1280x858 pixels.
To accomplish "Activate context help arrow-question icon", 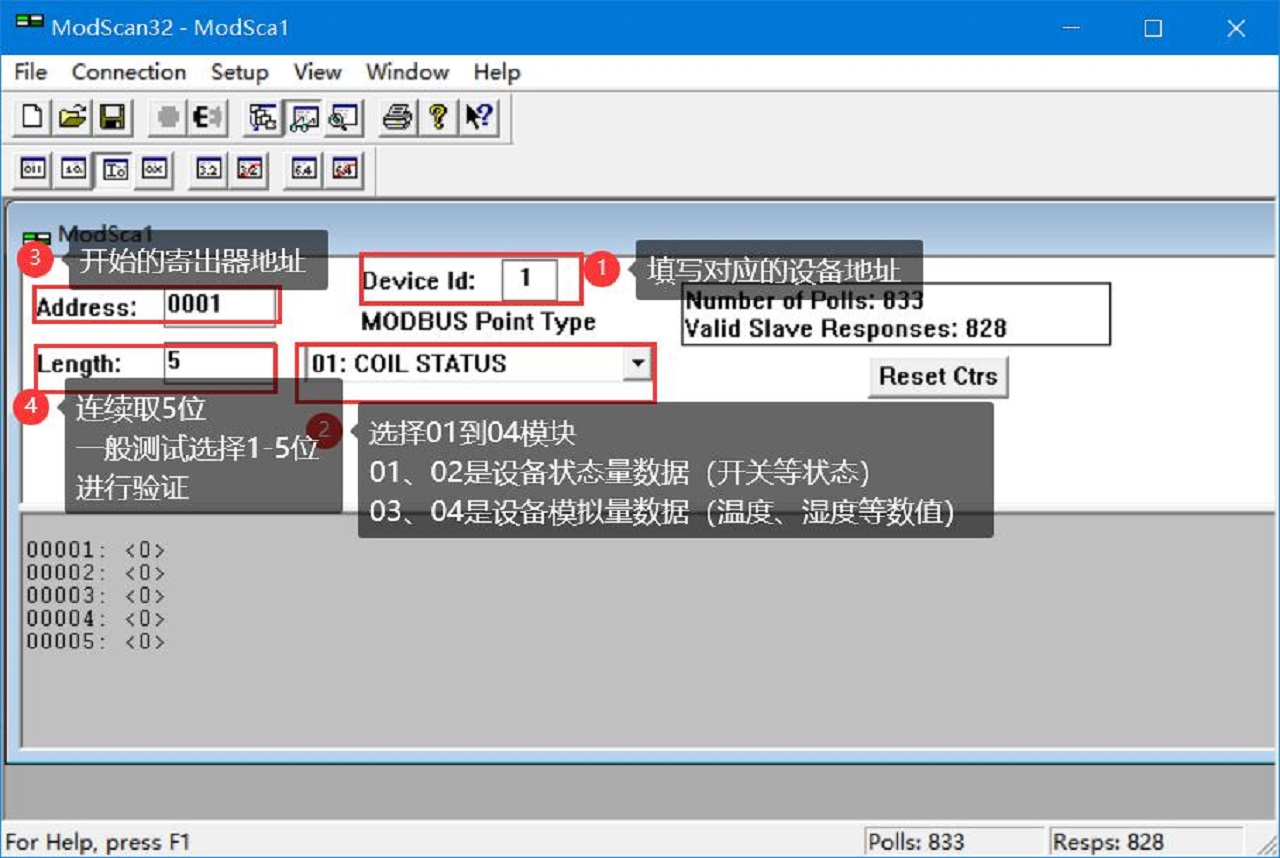I will click(x=478, y=118).
